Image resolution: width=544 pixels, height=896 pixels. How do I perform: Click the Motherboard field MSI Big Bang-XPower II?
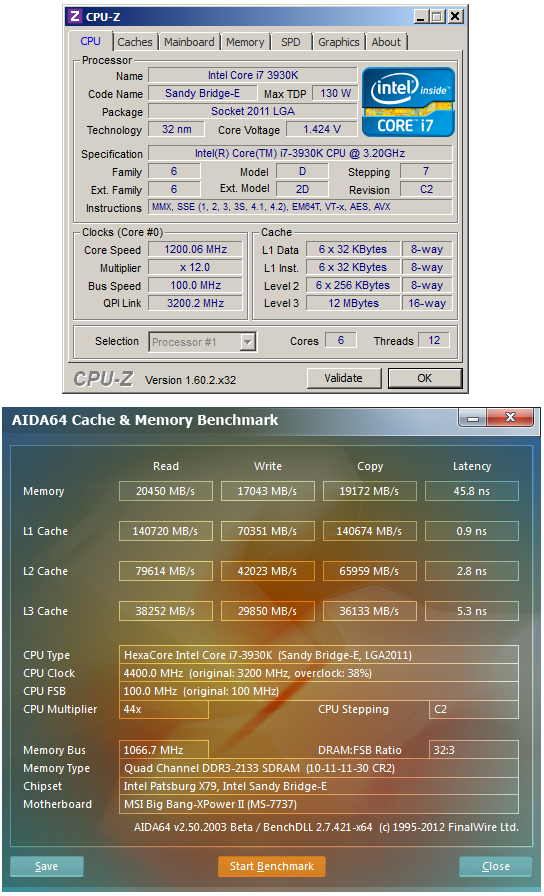[x=319, y=804]
